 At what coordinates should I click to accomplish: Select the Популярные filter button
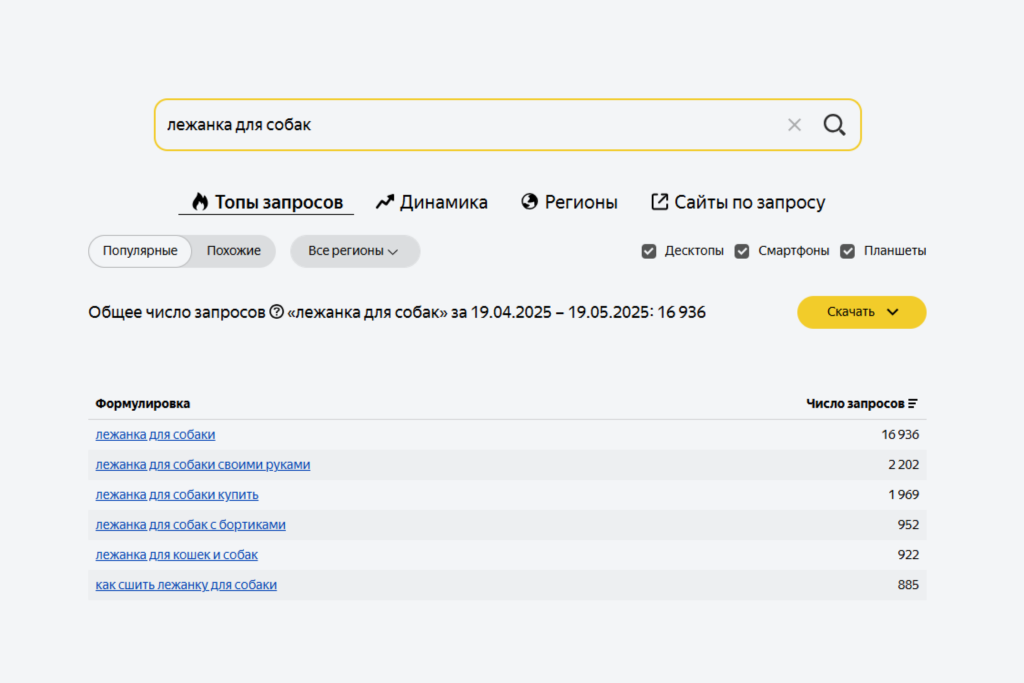[140, 251]
